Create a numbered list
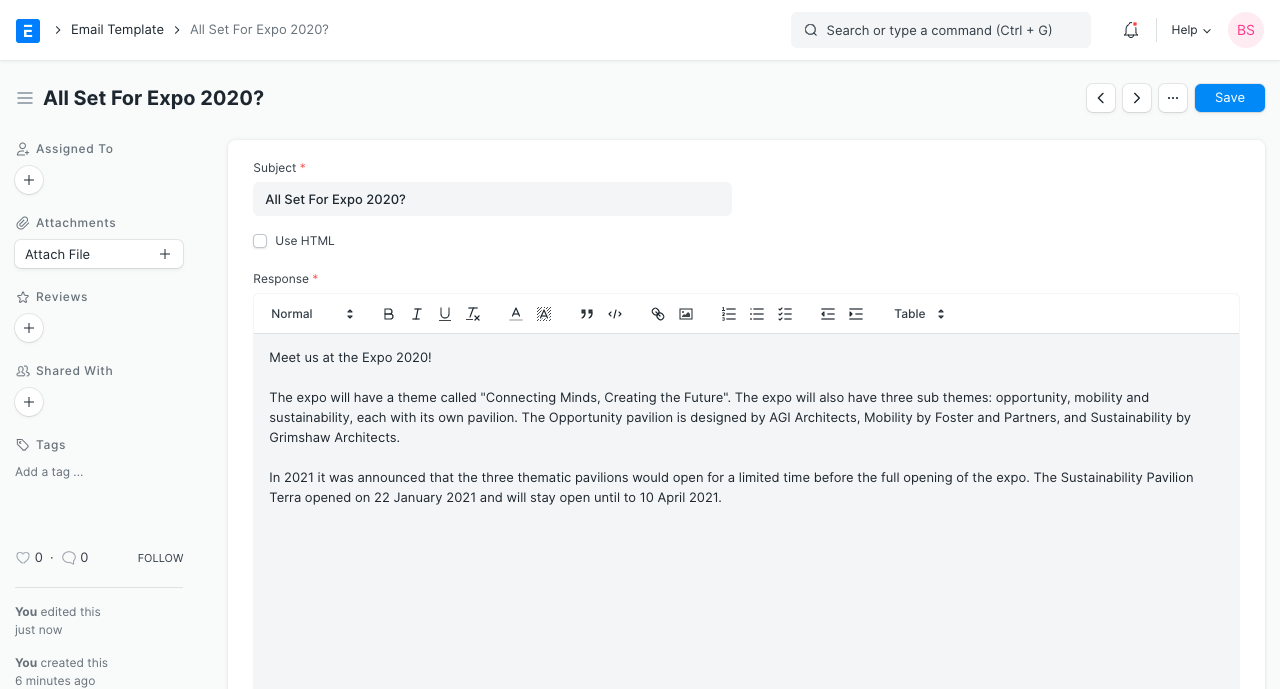1280x689 pixels. pyautogui.click(x=728, y=313)
